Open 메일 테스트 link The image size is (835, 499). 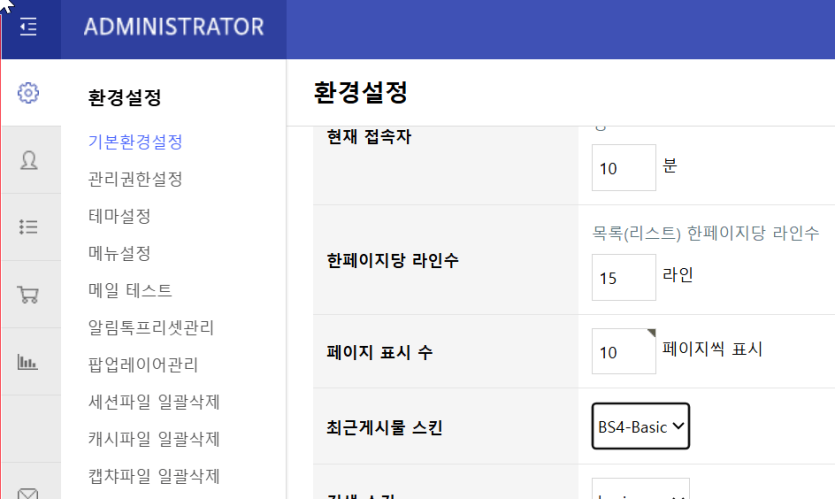(130, 291)
